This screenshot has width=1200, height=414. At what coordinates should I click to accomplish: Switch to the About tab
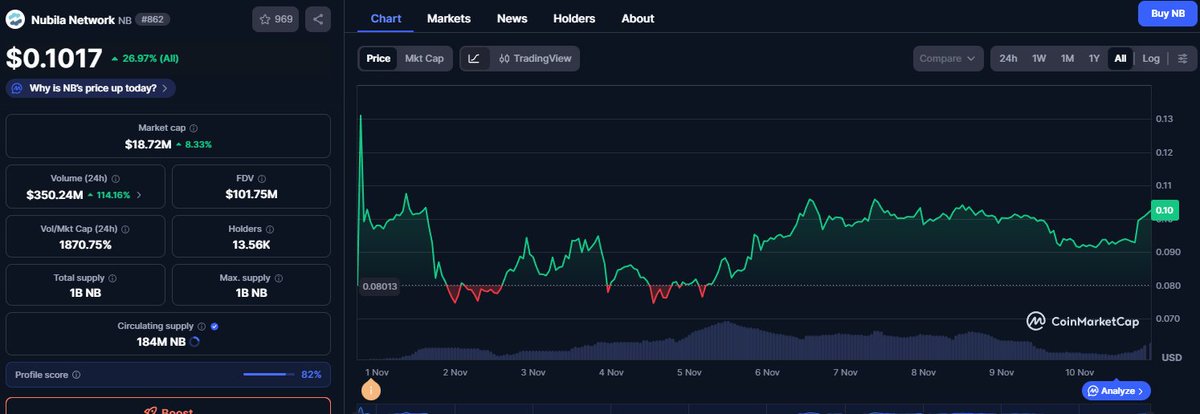pos(638,18)
